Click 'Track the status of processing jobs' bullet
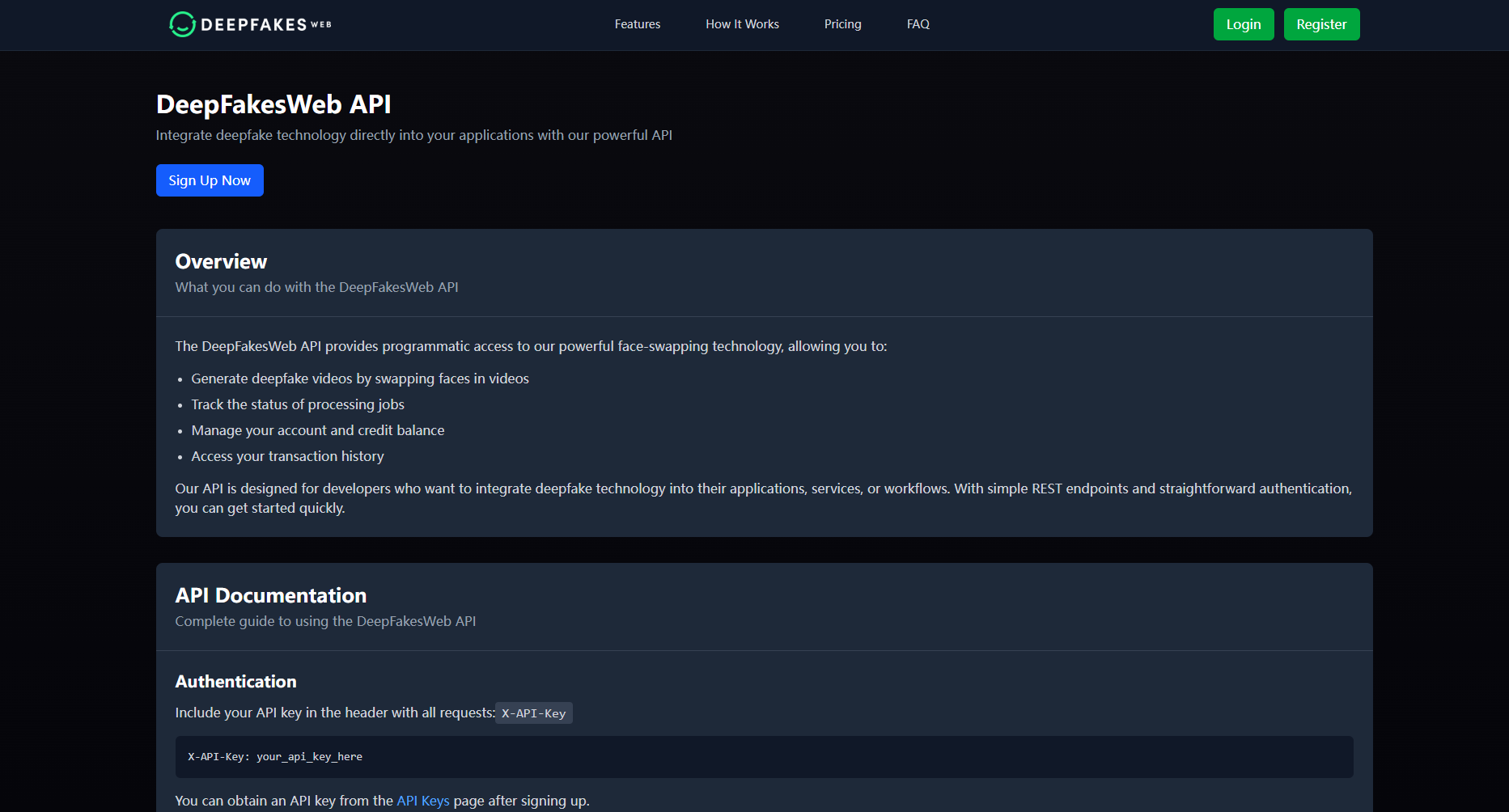 (x=298, y=404)
